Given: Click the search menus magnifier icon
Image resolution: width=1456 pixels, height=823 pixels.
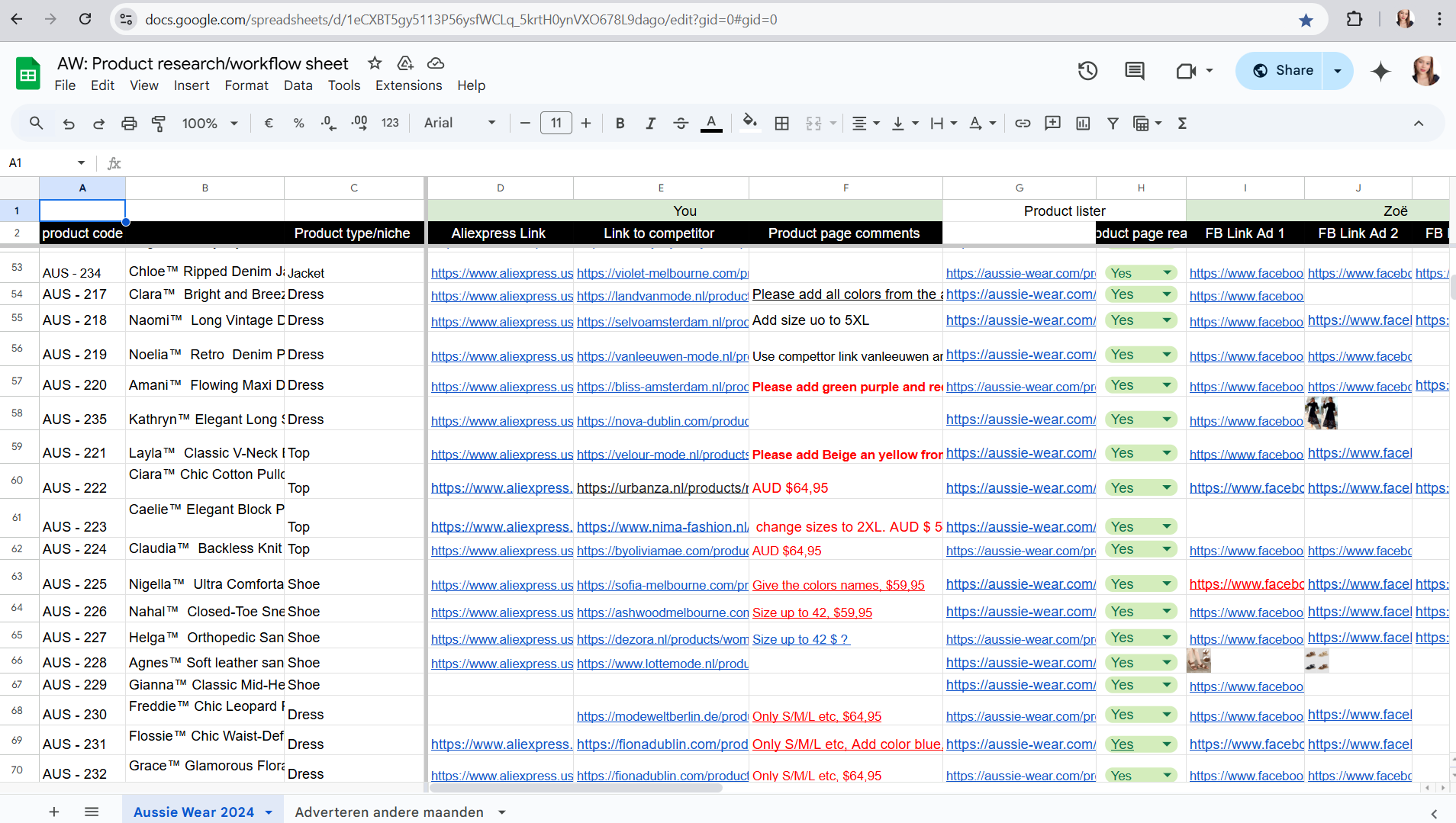Looking at the screenshot, I should coord(36,123).
